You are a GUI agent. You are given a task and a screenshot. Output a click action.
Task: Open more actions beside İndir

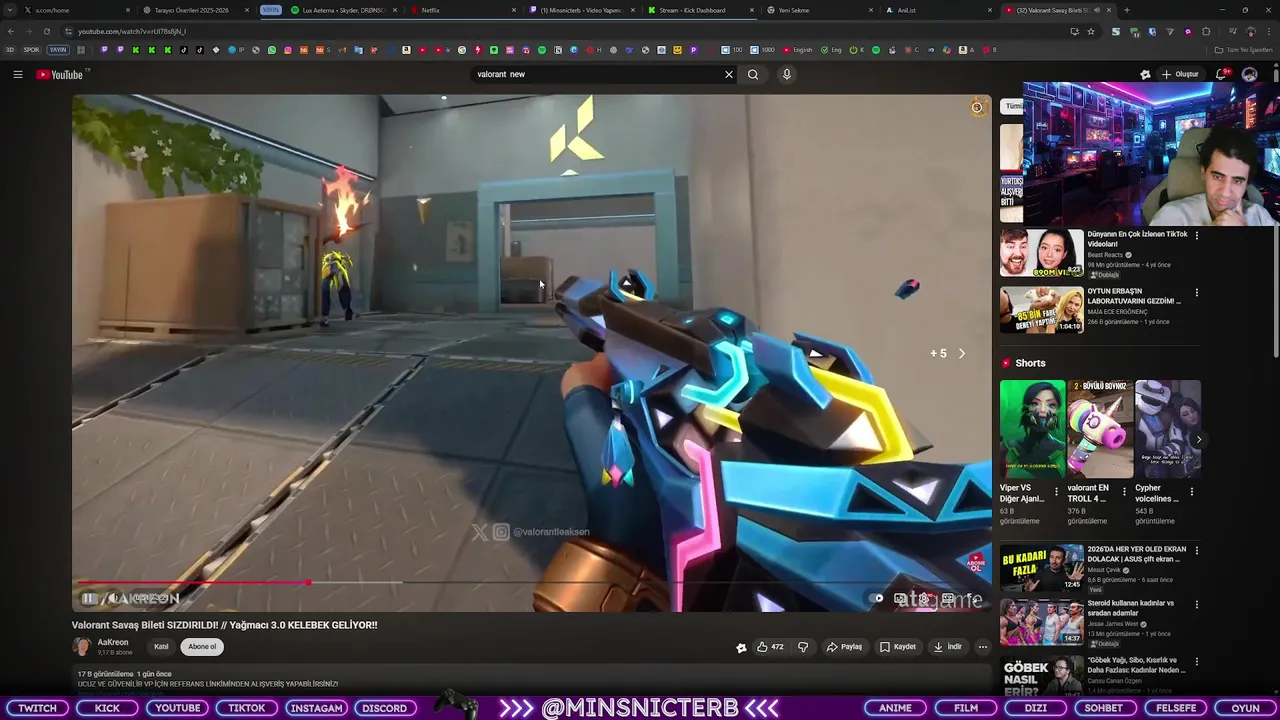982,647
